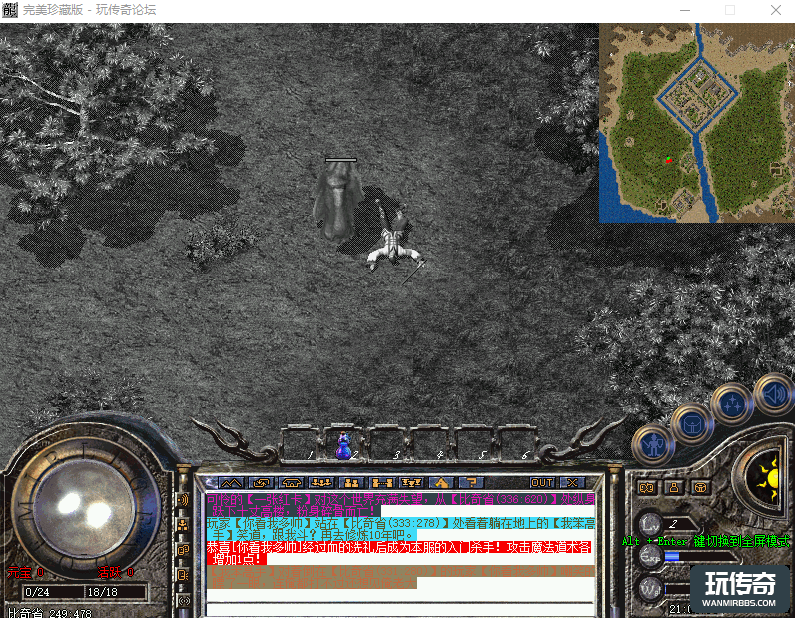Open the character status orb with warrior figure

tap(654, 445)
